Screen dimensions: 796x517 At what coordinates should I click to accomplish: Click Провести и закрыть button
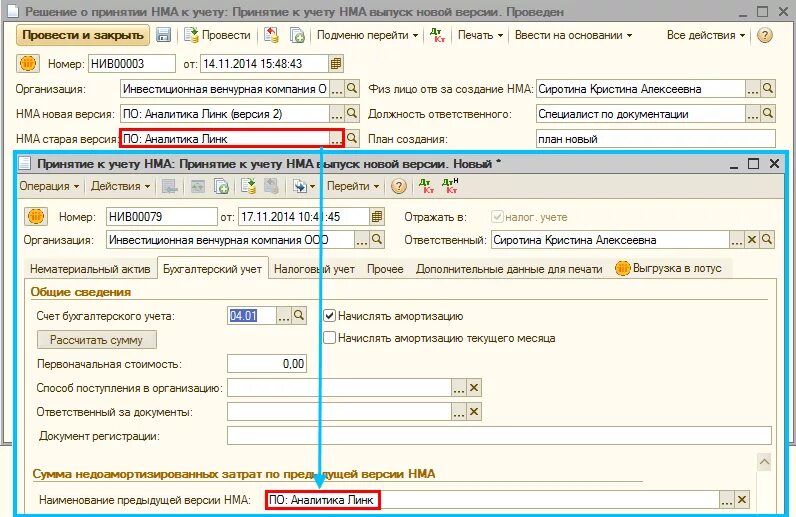pyautogui.click(x=83, y=35)
